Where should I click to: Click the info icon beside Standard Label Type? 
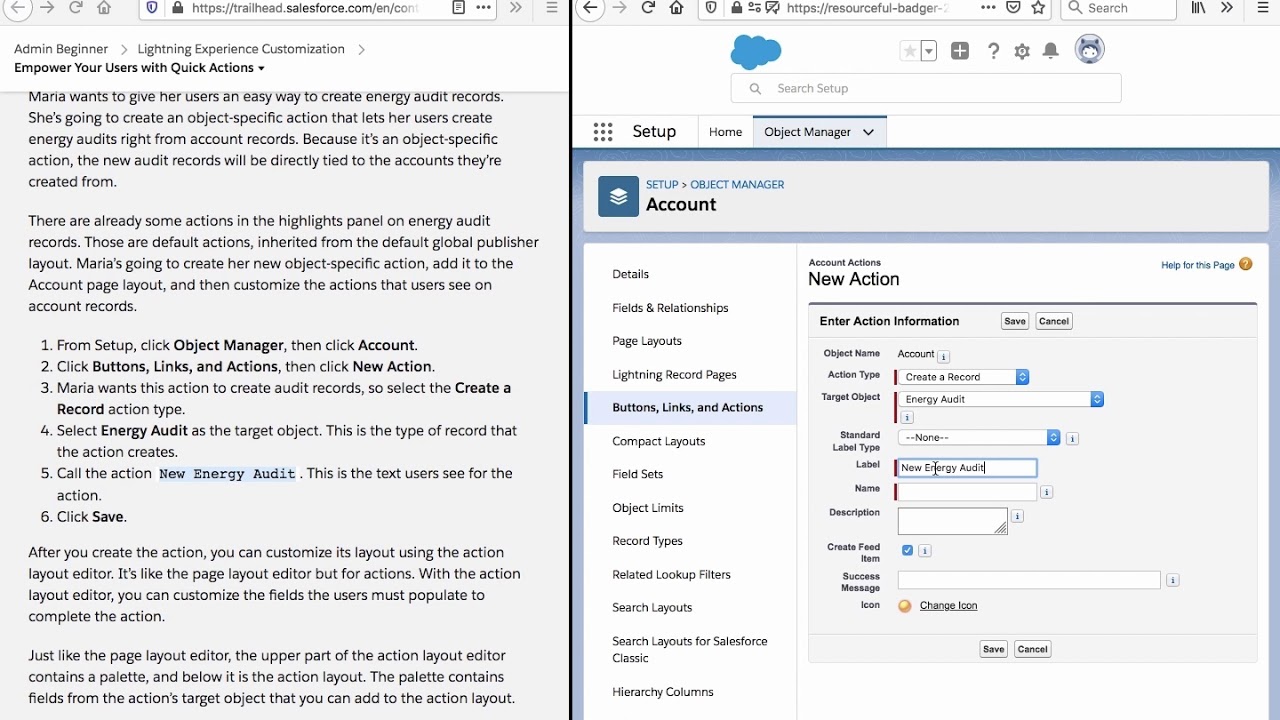(x=1072, y=438)
